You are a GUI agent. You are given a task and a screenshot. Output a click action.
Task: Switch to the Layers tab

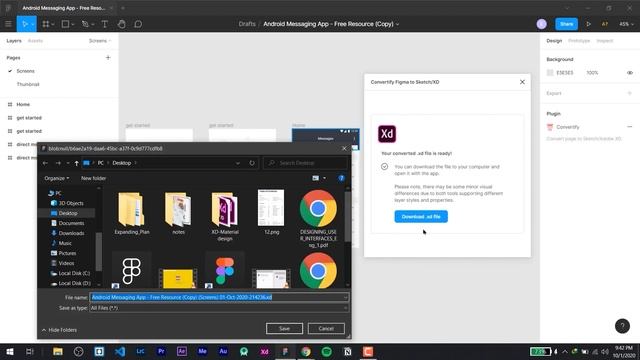pos(14,41)
